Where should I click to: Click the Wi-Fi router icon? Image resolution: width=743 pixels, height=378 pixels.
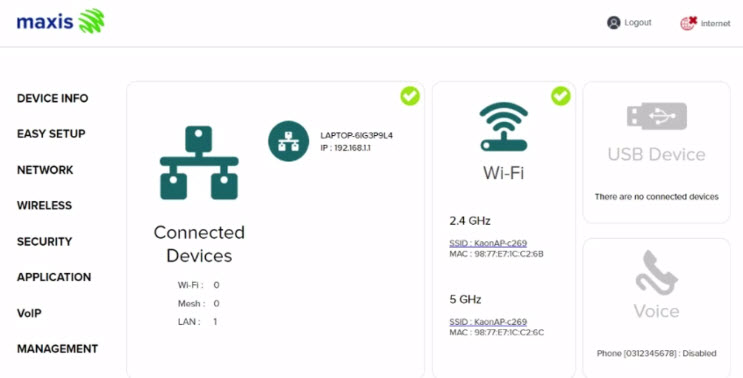(504, 126)
